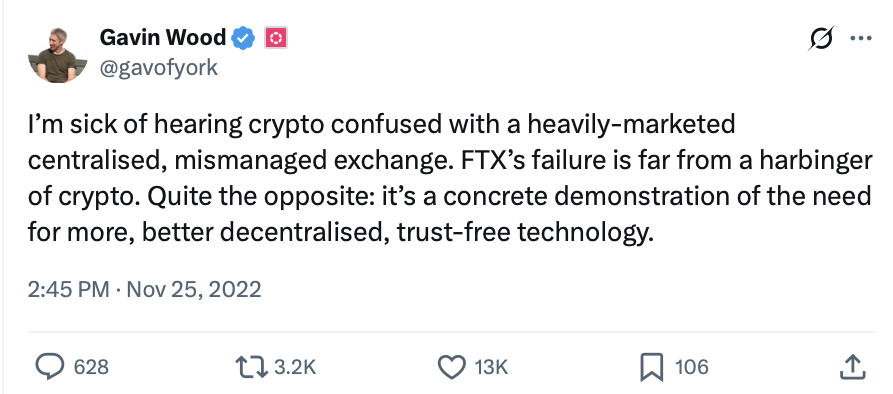
Task: Bookmark the tweet with the bookmark icon
Action: 652,367
